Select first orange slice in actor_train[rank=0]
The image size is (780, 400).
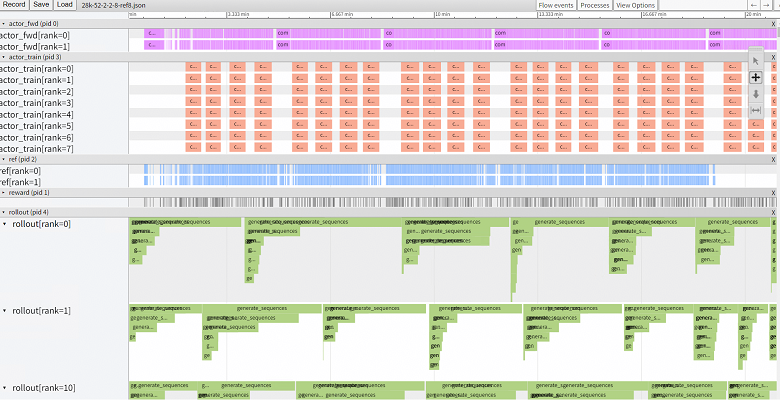pos(193,66)
